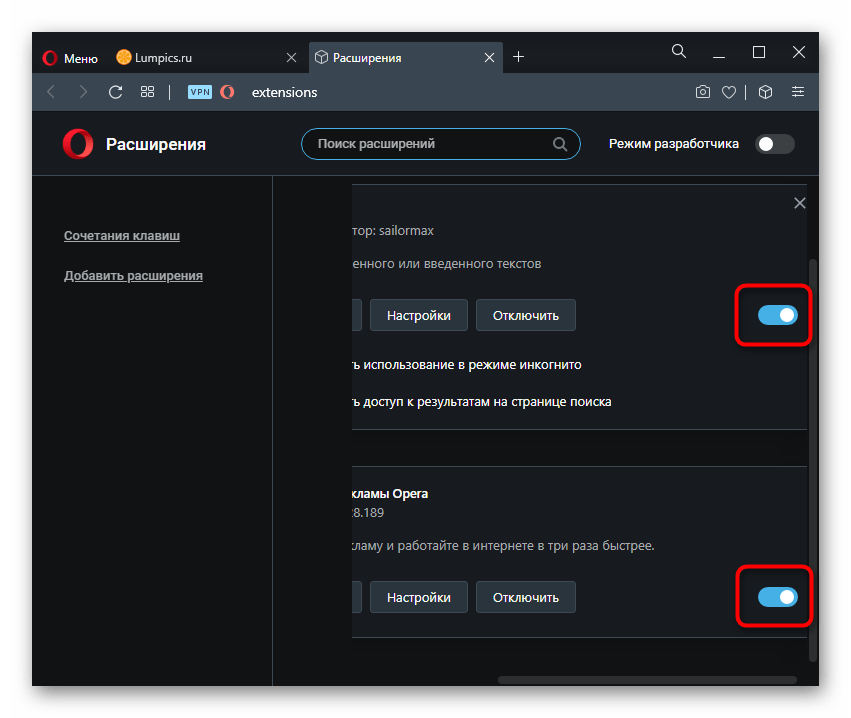Screen dimensions: 851x718
Task: Open the Сочетания клавиш link
Action: click(x=122, y=236)
